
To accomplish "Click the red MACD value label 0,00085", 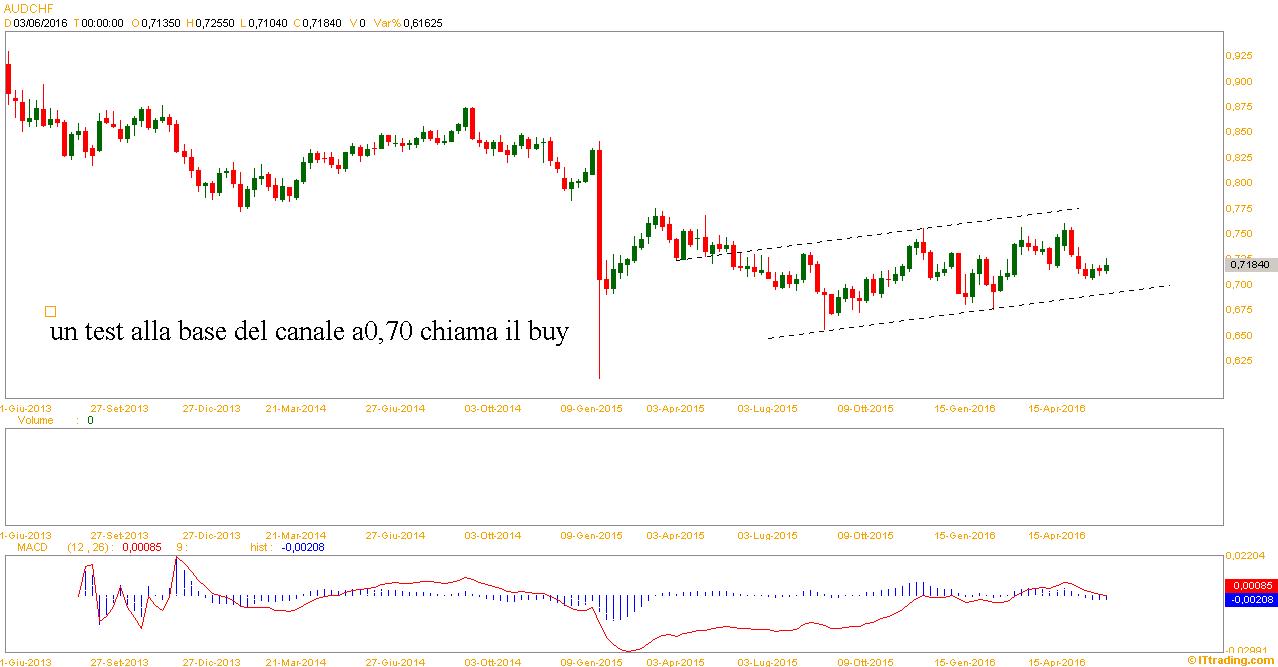I will click(1249, 585).
